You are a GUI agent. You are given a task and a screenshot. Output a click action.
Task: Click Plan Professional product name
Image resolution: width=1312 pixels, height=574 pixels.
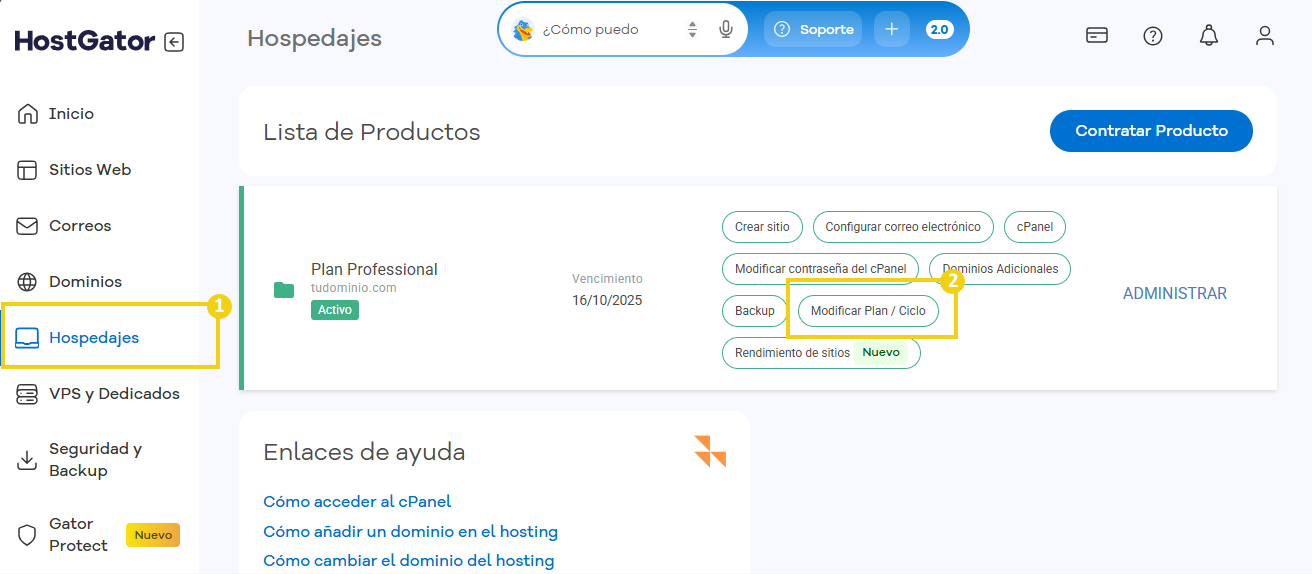click(x=374, y=269)
